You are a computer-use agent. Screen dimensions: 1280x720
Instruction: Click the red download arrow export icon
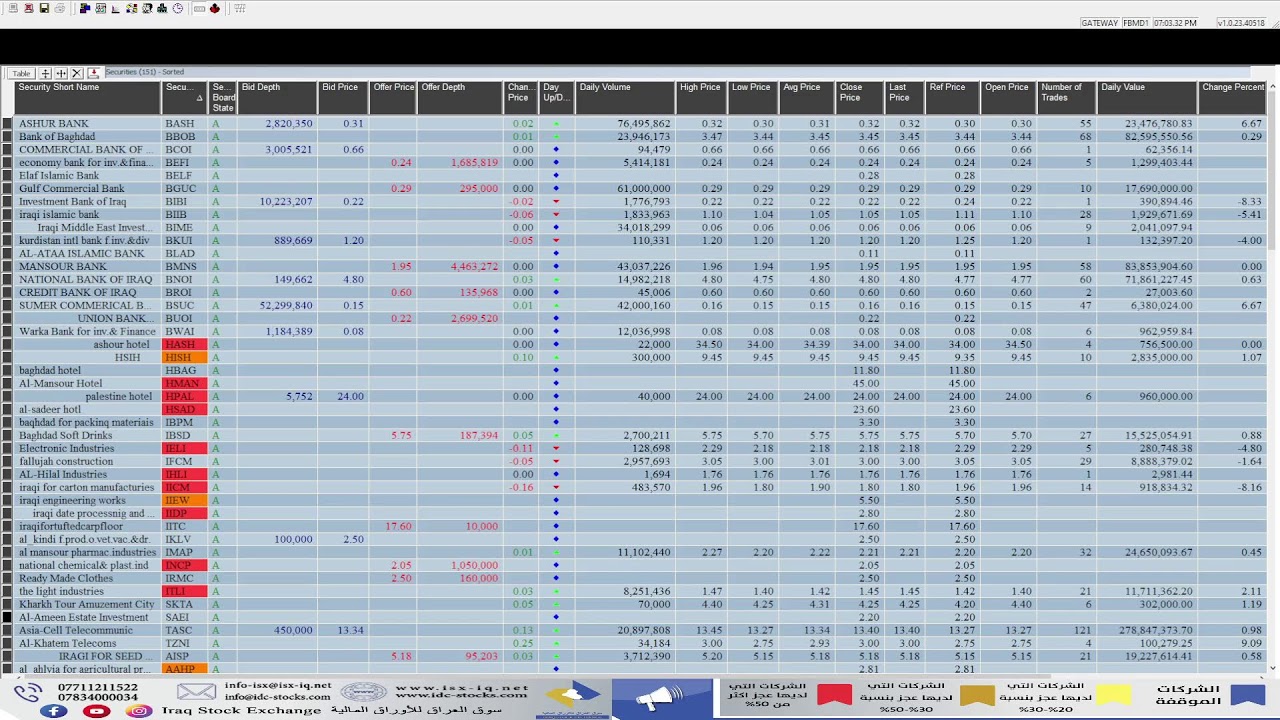(x=94, y=73)
